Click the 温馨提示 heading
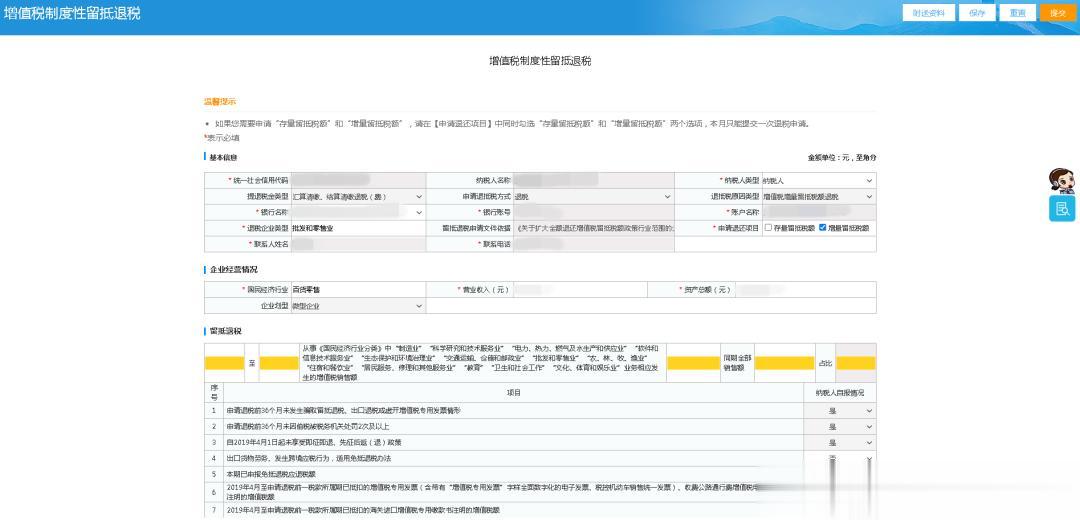Image resolution: width=1080 pixels, height=520 pixels. (220, 101)
